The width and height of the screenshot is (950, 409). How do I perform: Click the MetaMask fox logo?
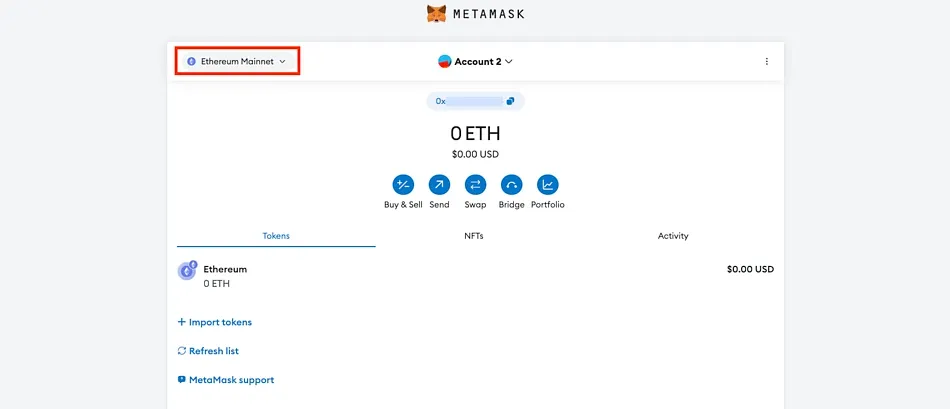pyautogui.click(x=437, y=14)
